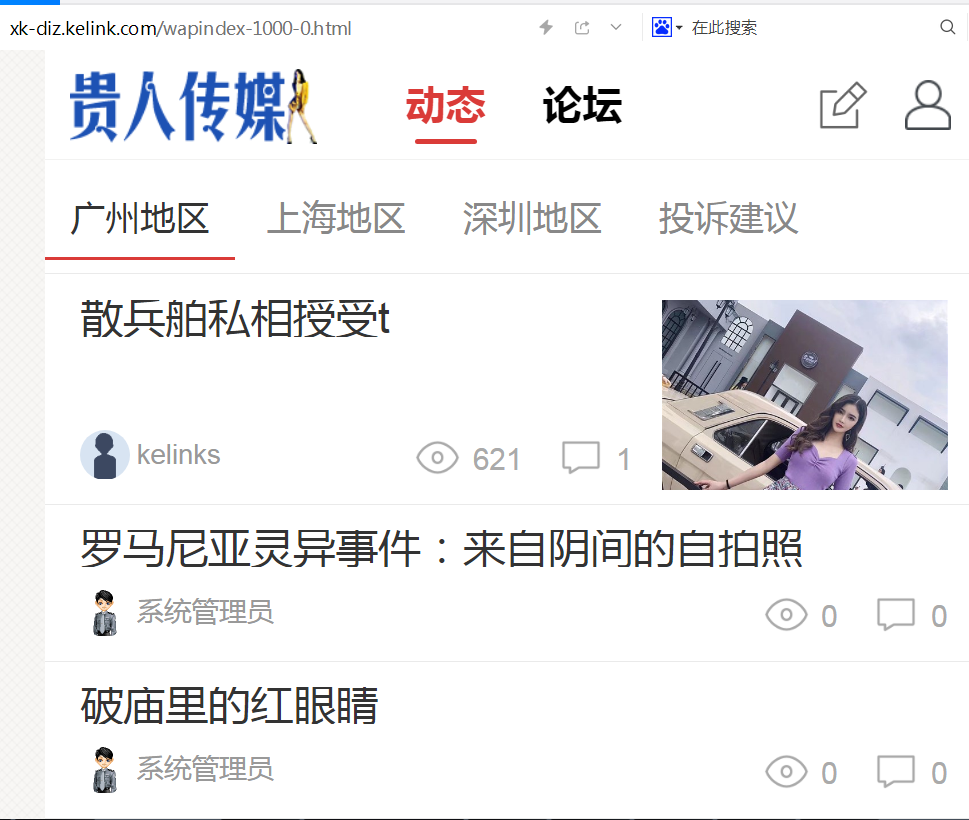Click the Baidu paw search engine icon

[662, 27]
